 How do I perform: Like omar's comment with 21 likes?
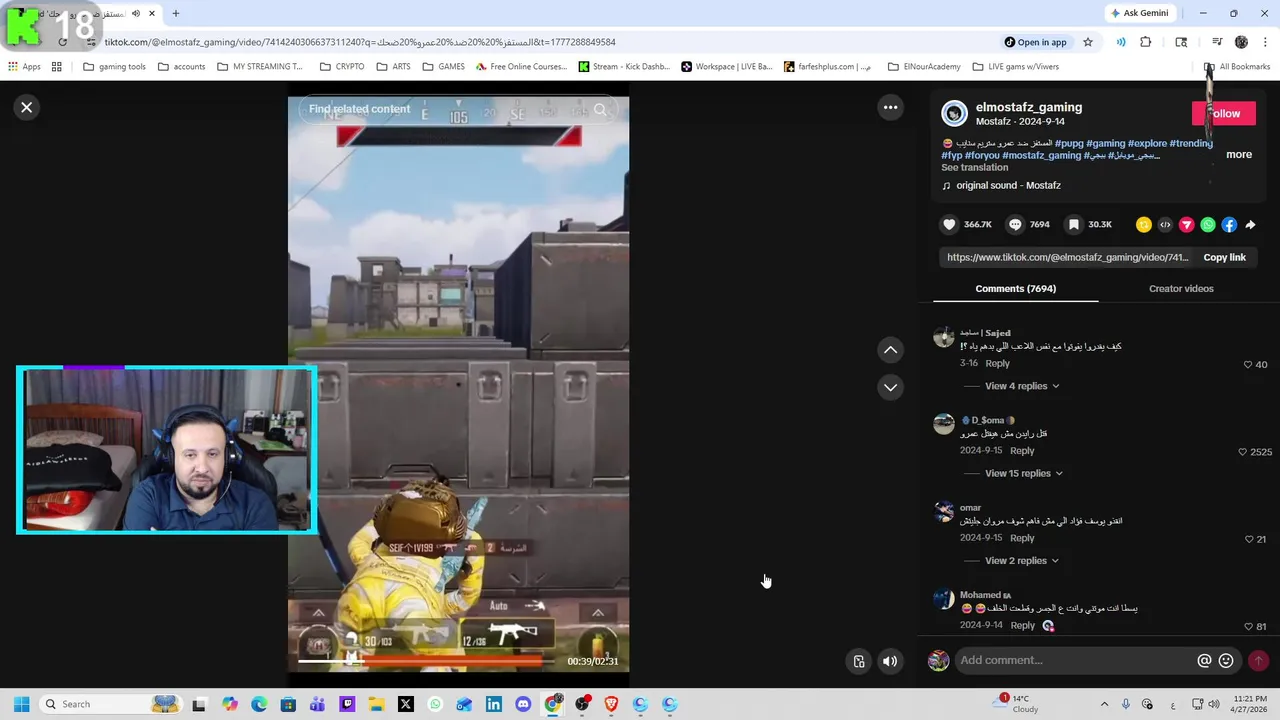(1249, 539)
